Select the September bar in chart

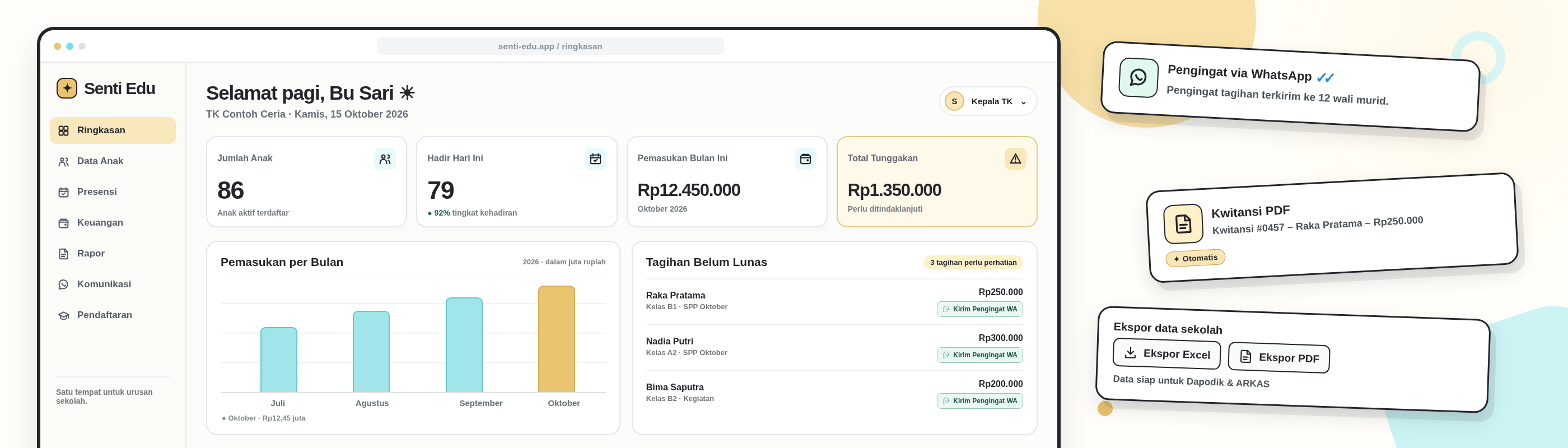[x=464, y=345]
